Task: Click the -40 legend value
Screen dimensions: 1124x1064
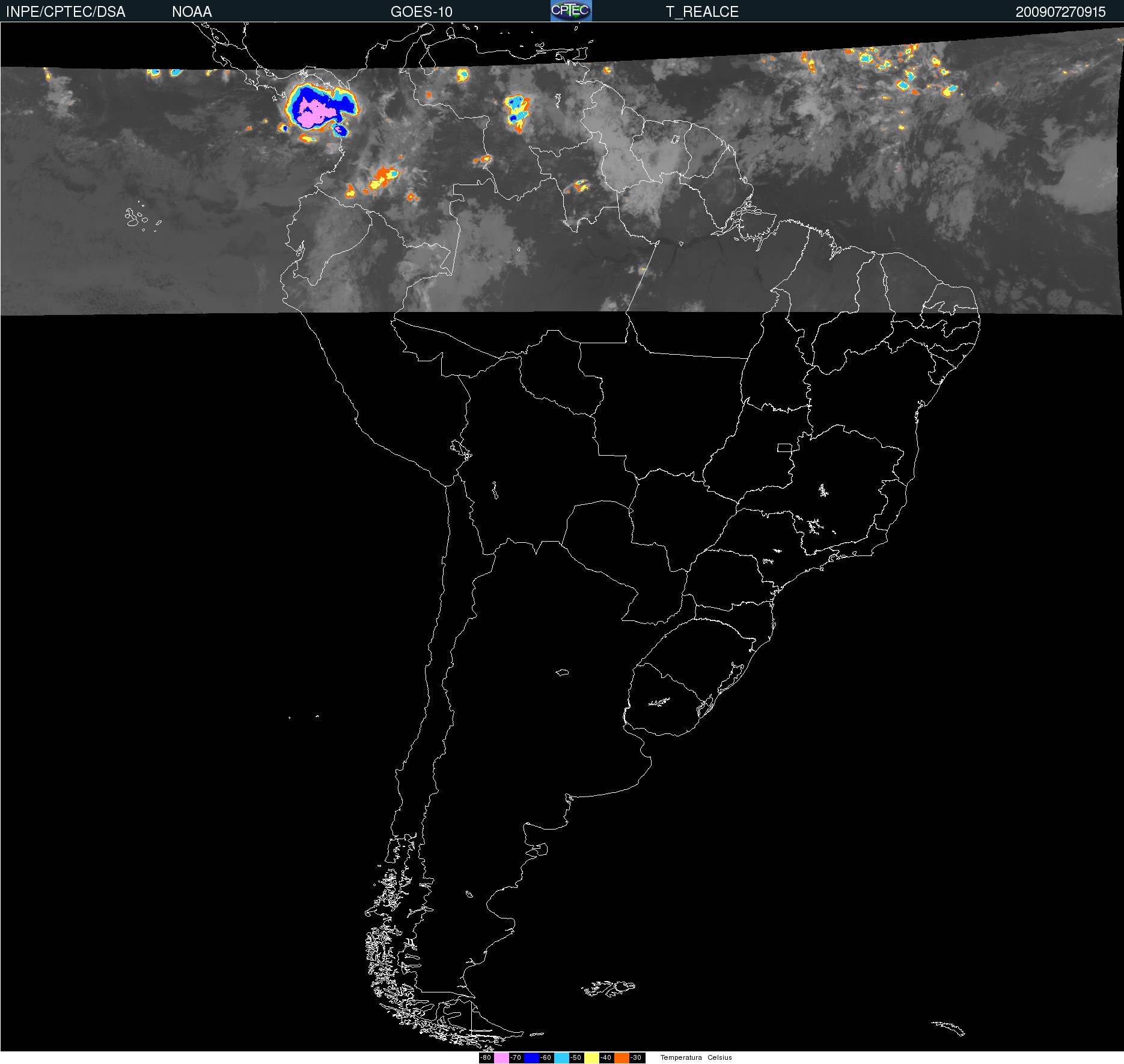Action: click(606, 1057)
